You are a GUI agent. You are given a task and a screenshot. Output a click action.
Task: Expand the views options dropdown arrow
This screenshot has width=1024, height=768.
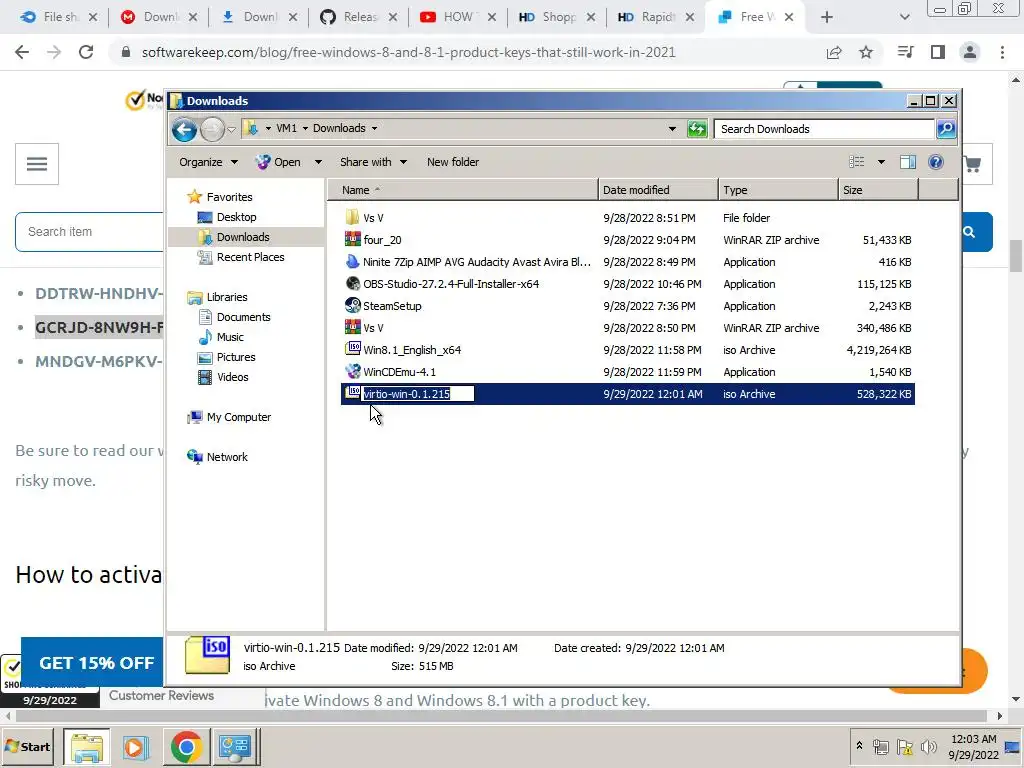tap(881, 162)
